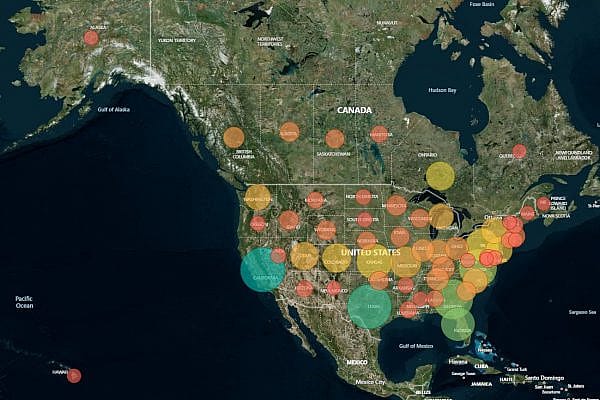Click the teal California bubble
Viewport: 600px width, 400px height.
click(263, 270)
